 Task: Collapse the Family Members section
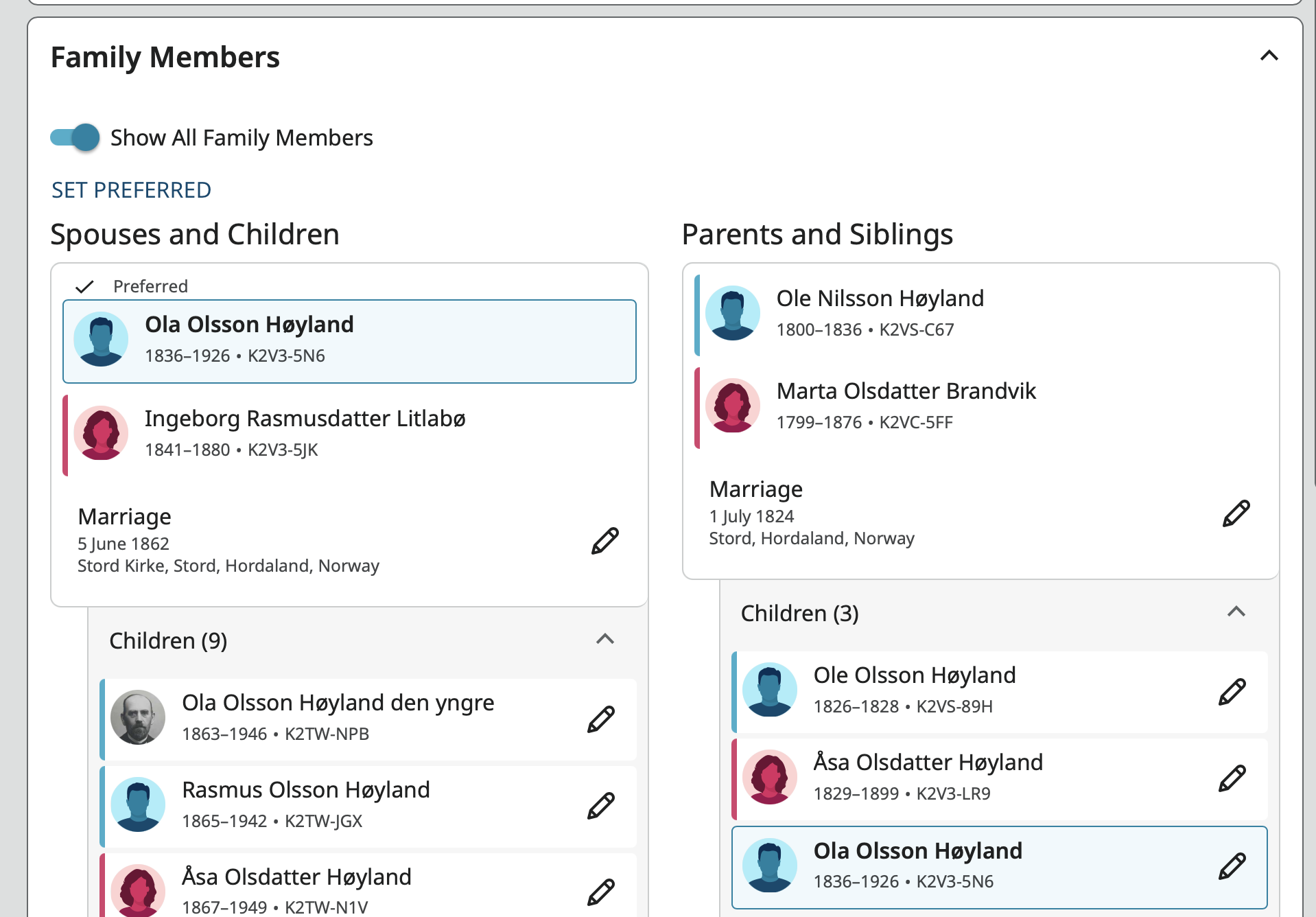[x=1269, y=56]
